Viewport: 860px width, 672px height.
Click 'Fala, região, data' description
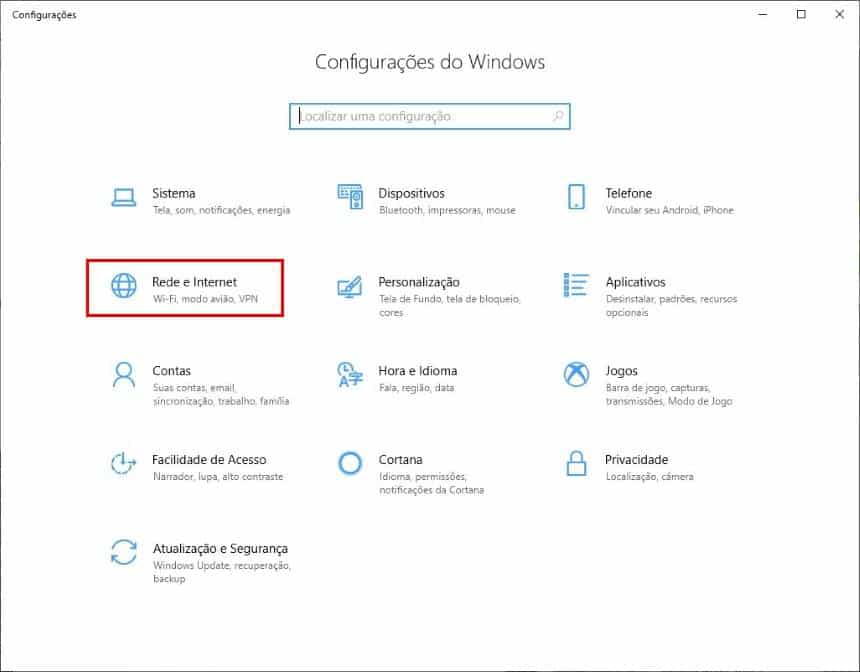coord(416,388)
